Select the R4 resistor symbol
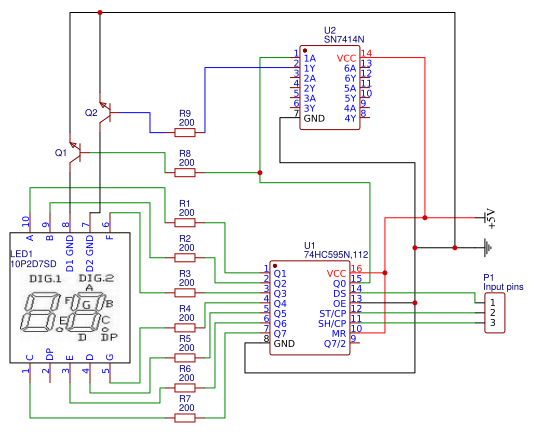The height and width of the screenshot is (432, 534). 185,328
